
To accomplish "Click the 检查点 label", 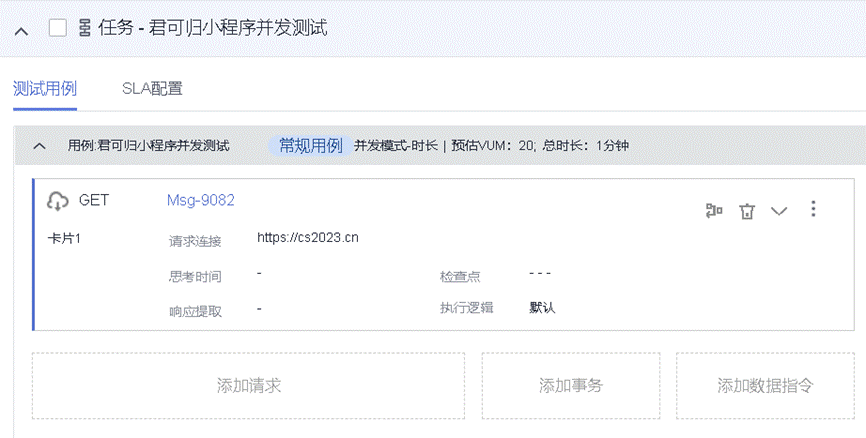I will click(x=460, y=276).
